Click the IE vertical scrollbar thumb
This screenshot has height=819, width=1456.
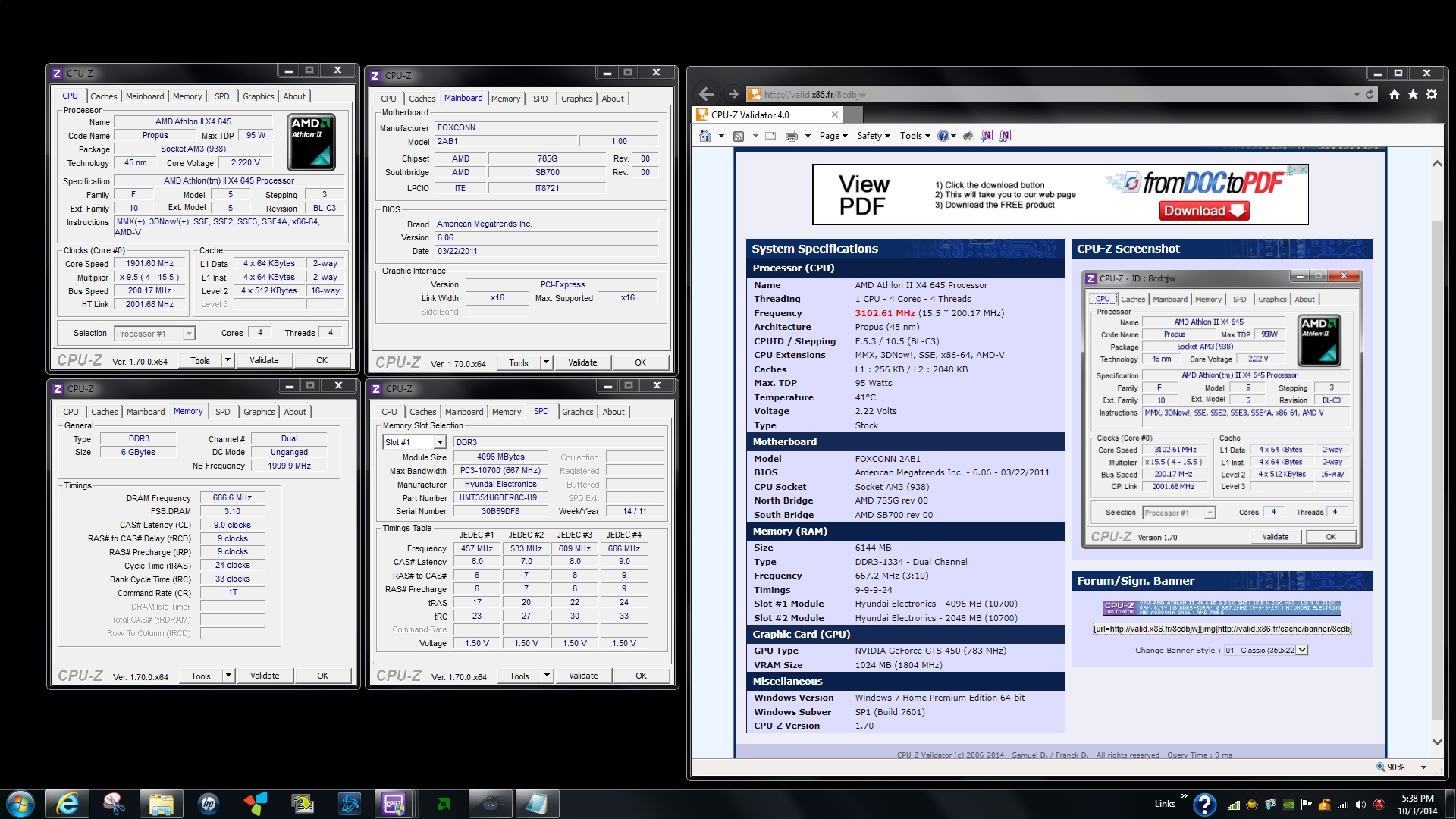click(x=1437, y=470)
